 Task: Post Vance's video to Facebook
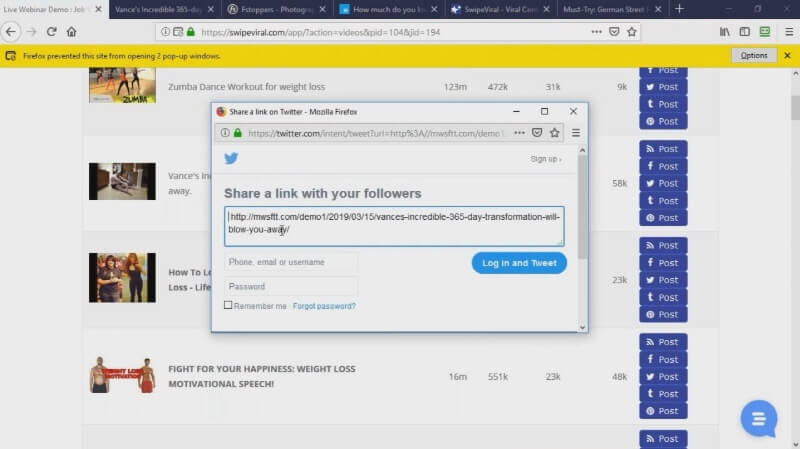coord(663,166)
